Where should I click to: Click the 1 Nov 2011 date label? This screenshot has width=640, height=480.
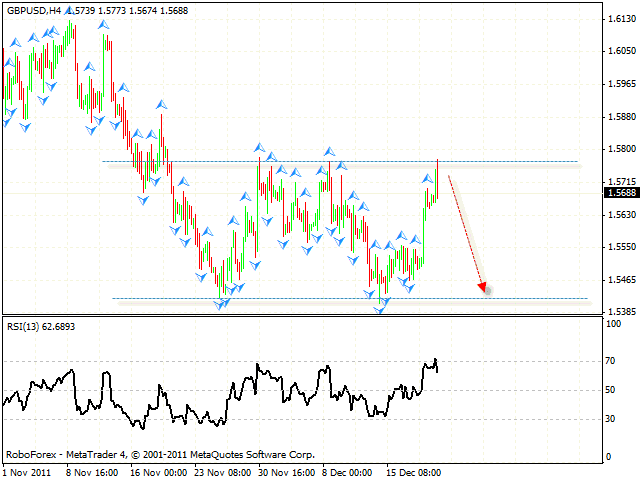click(x=26, y=471)
